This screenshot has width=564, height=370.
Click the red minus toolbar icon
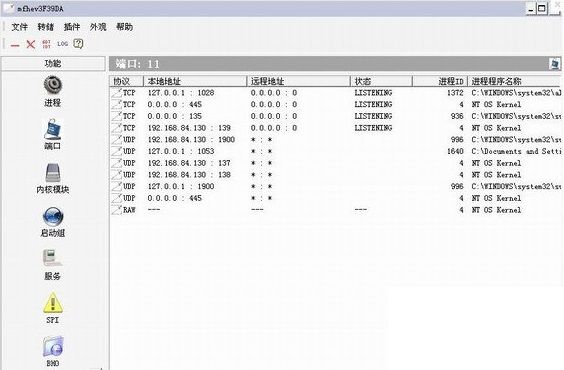(x=15, y=45)
